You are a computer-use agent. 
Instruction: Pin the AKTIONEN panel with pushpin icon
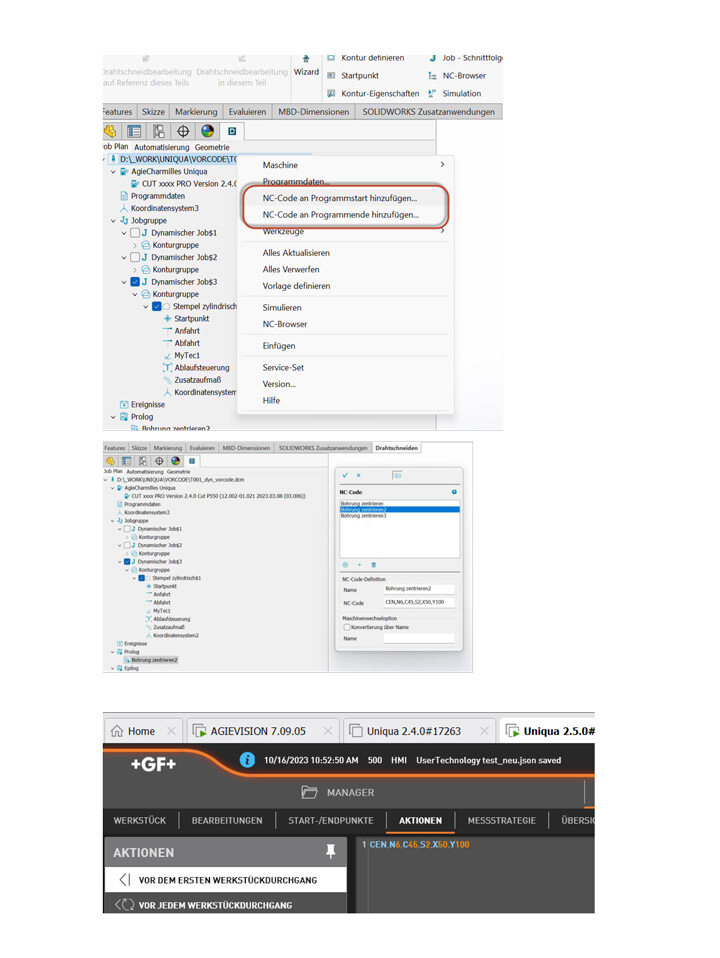point(331,852)
